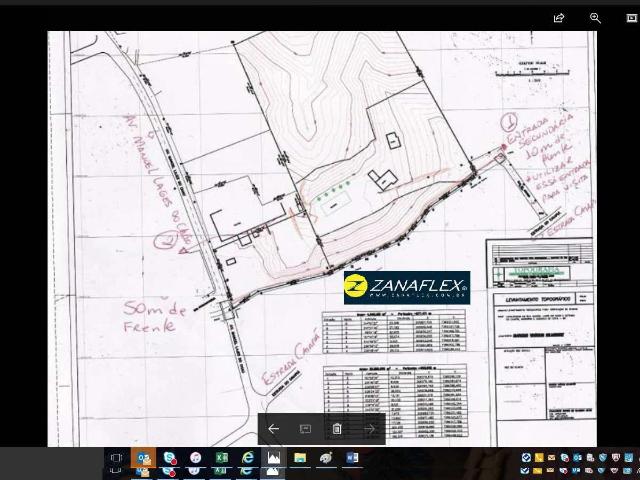Image resolution: width=640 pixels, height=480 pixels.
Task: Open the filmstrip icon in the bottom overlay
Action: pyautogui.click(x=305, y=429)
